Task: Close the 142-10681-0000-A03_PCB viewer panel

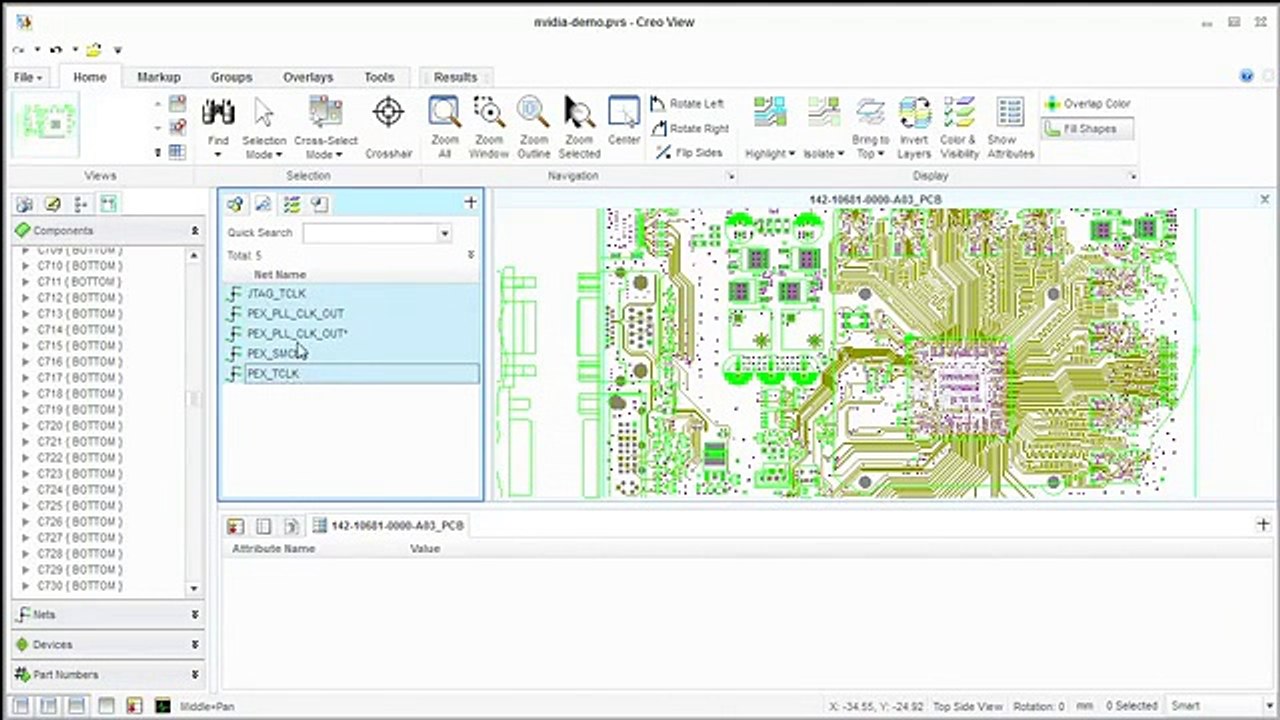Action: click(x=1265, y=200)
